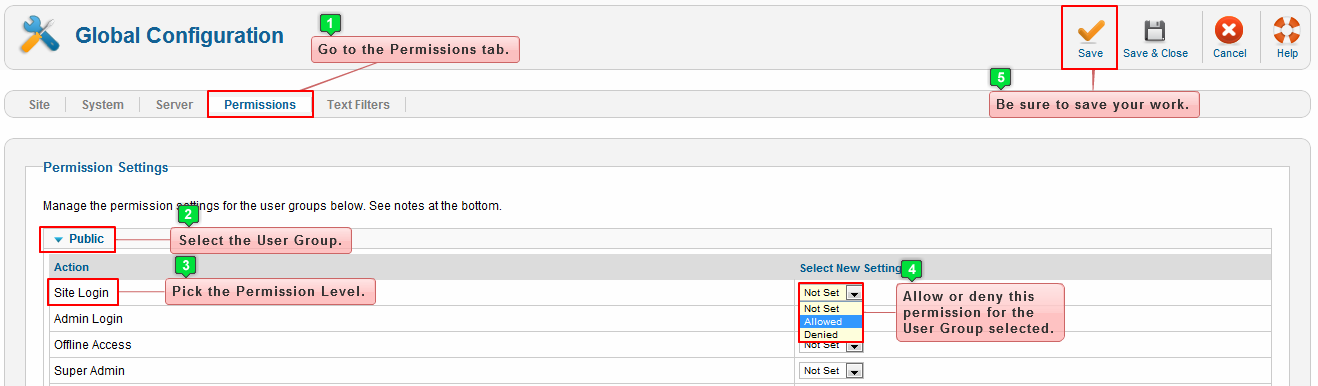Click the Save & Close floppy icon

tap(1155, 30)
